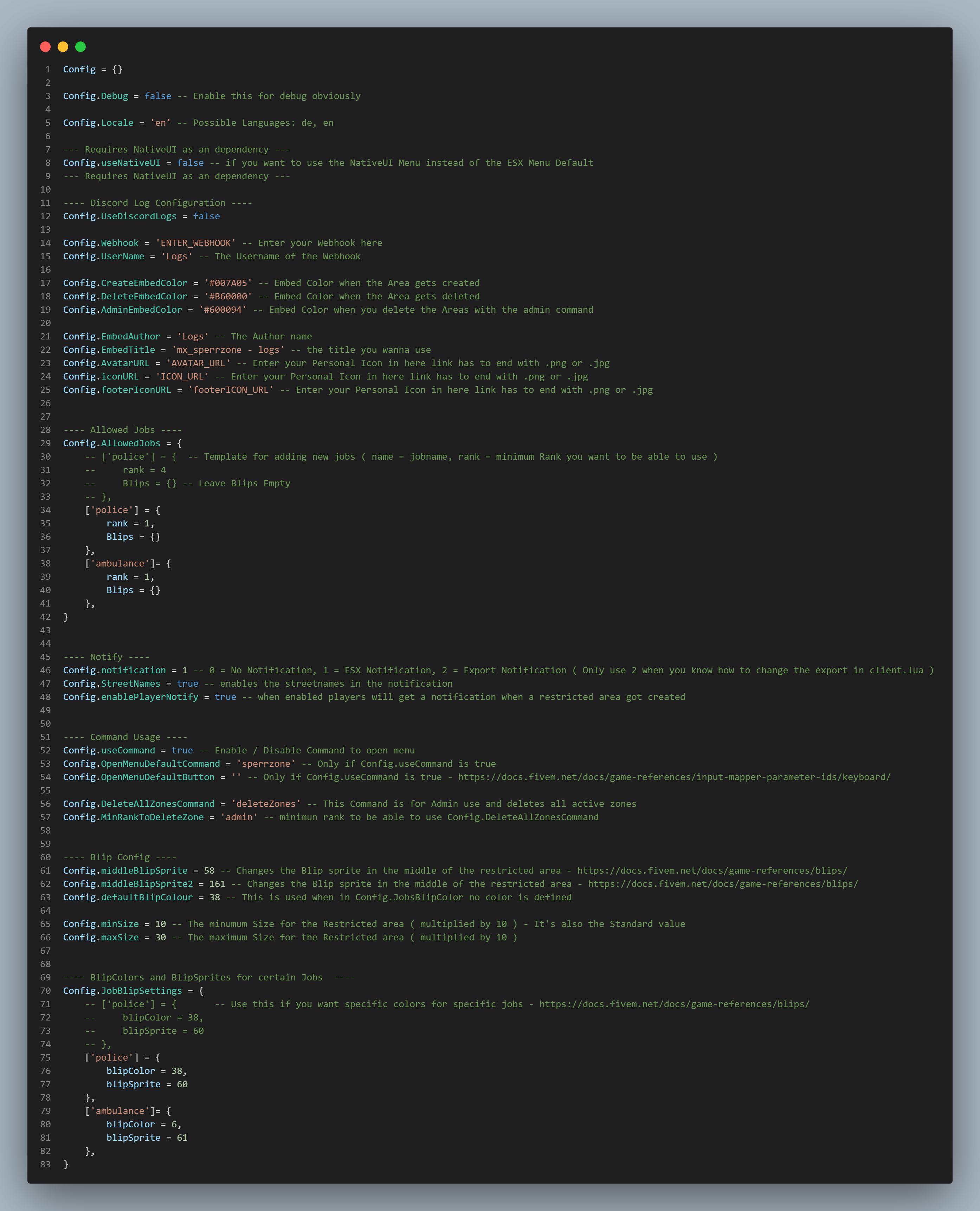Select the false value of Config.UseDiscordLogs
Screen dimensions: 980x1211
[207, 216]
